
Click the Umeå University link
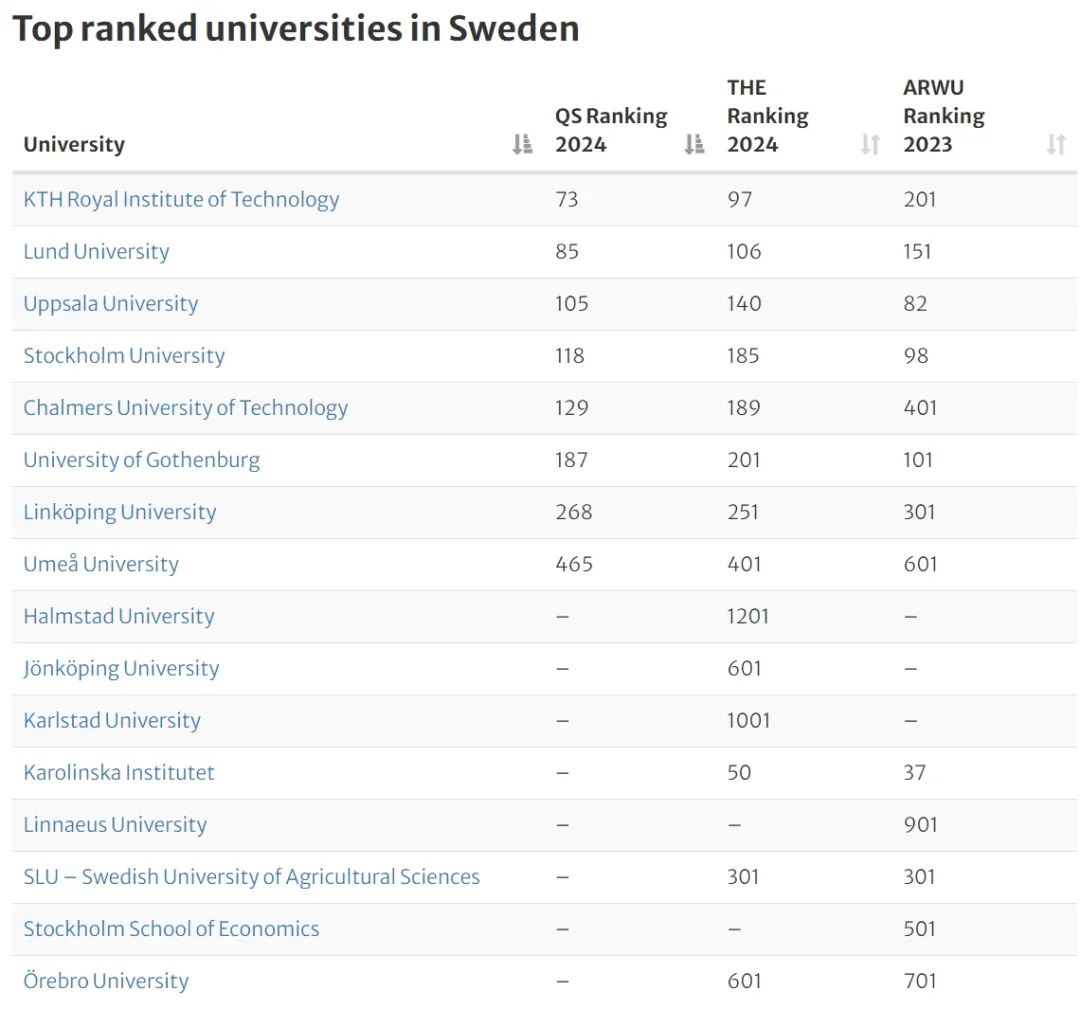click(x=101, y=564)
